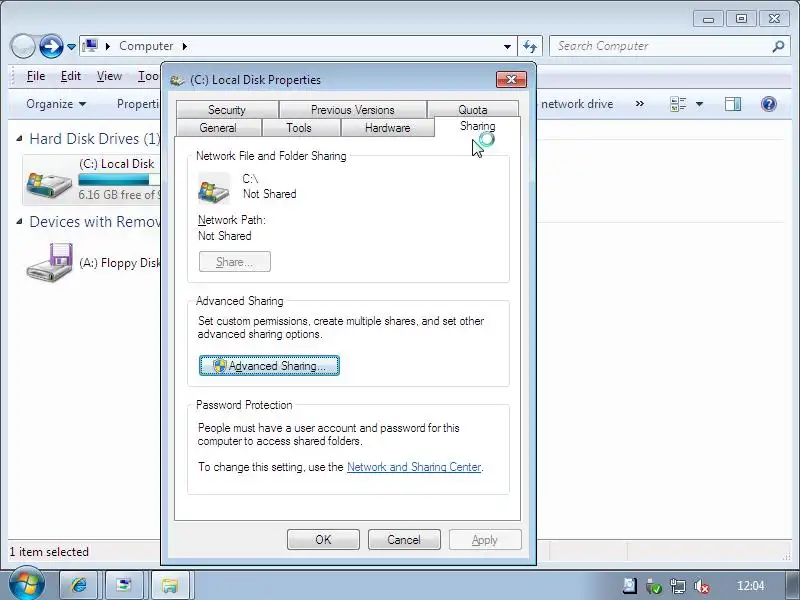Click the muted volume tray icon
The image size is (800, 600).
(702, 586)
